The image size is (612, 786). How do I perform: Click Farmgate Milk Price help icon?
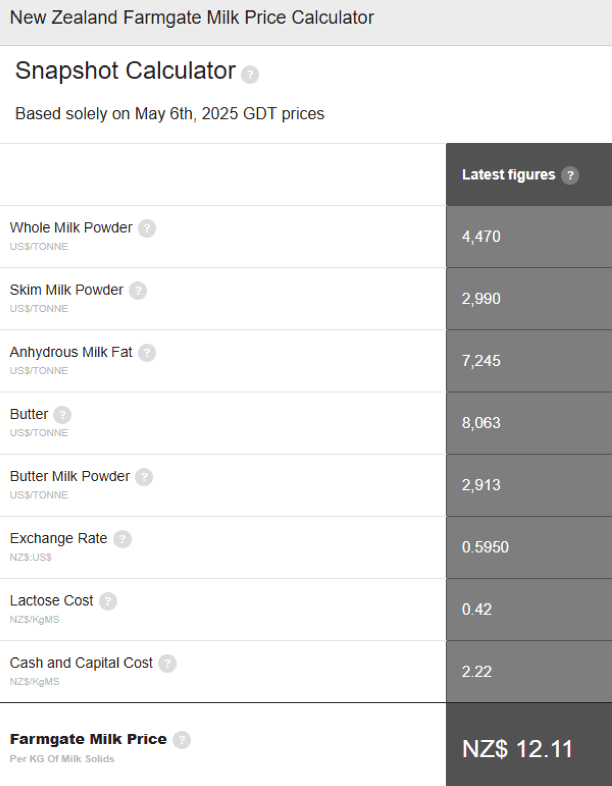click(181, 740)
